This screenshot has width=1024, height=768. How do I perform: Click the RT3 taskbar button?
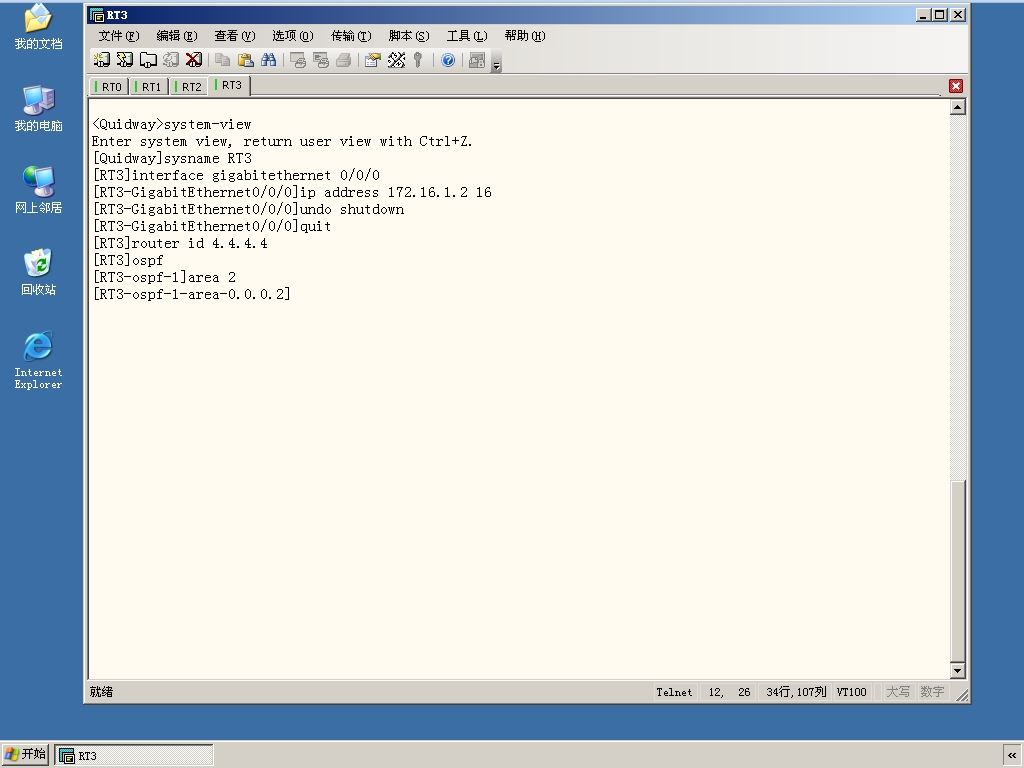(134, 756)
